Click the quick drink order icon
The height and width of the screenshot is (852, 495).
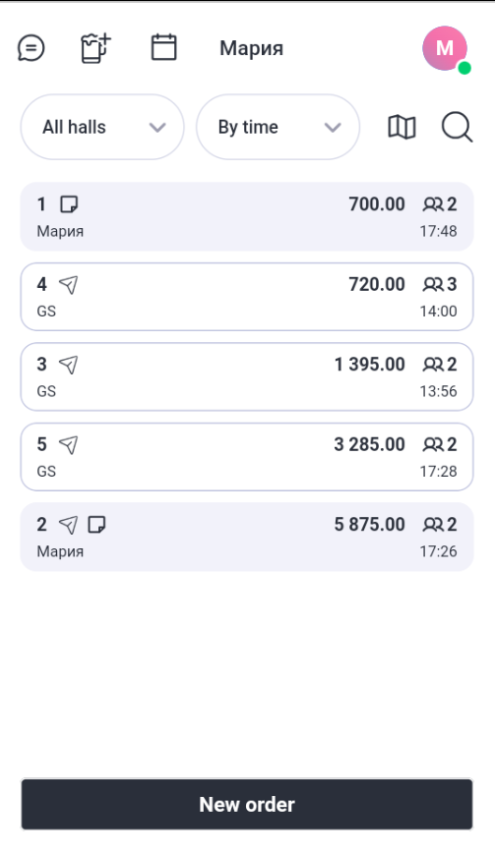coord(96,48)
